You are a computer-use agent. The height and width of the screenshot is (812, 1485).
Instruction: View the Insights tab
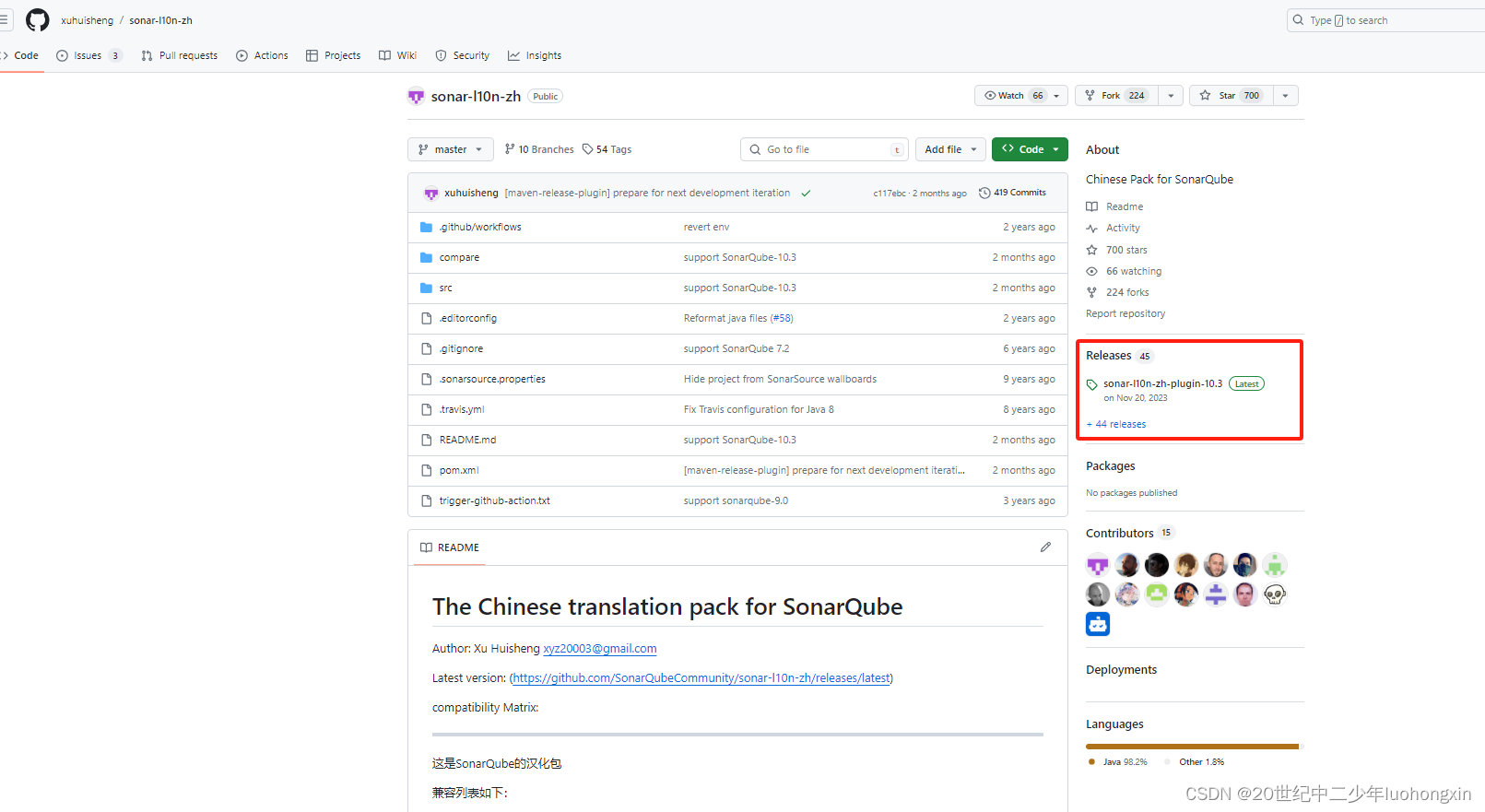(535, 55)
